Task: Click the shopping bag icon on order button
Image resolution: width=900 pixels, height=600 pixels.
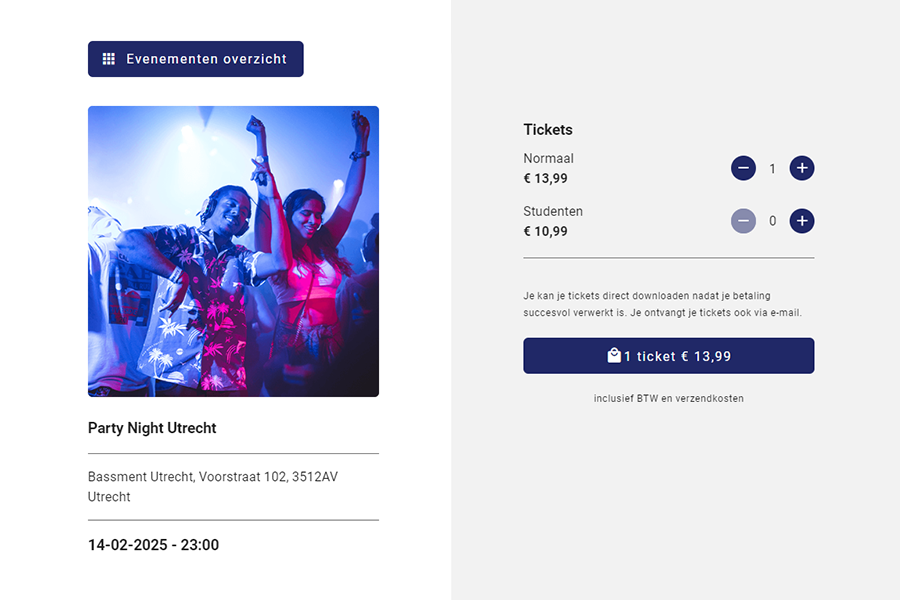Action: 614,355
